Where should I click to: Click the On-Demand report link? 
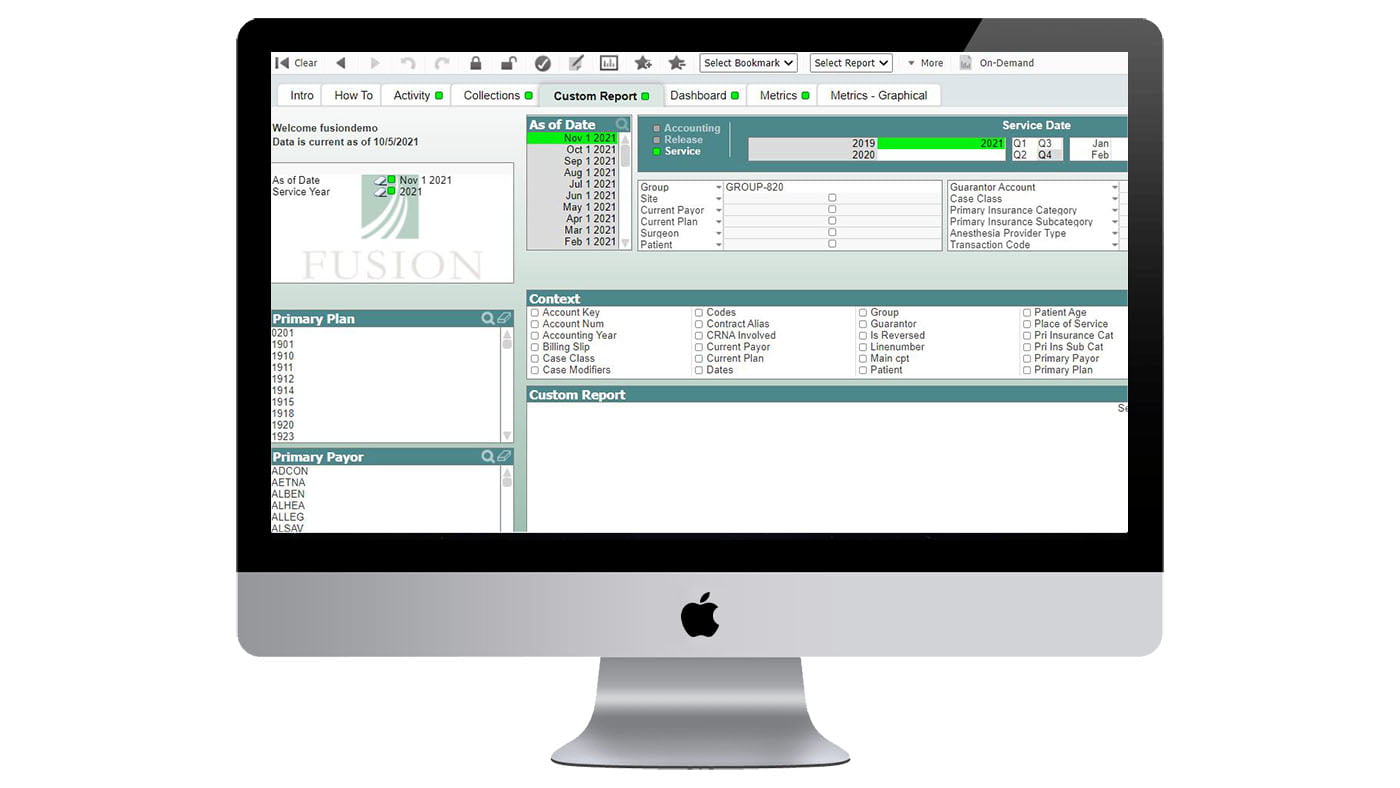pyautogui.click(x=1006, y=63)
